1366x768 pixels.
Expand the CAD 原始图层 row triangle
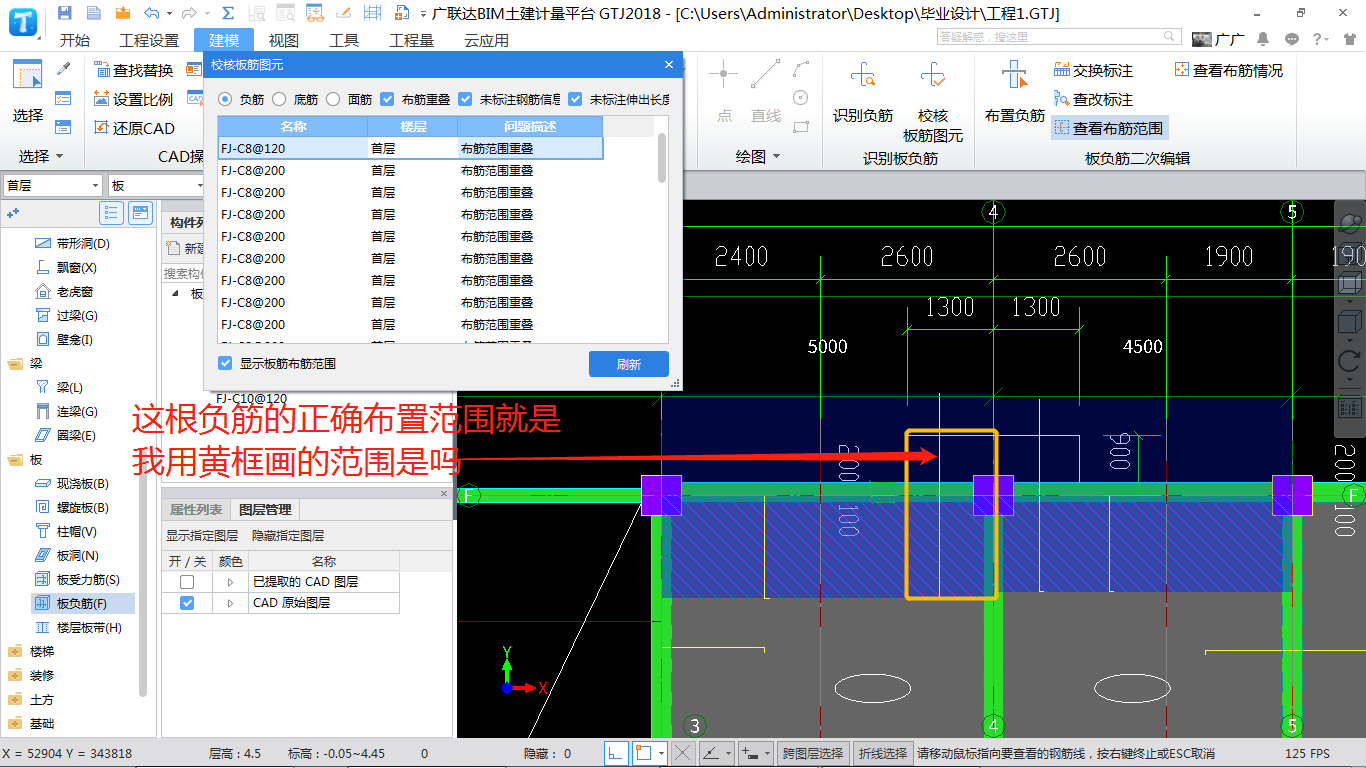tap(231, 604)
